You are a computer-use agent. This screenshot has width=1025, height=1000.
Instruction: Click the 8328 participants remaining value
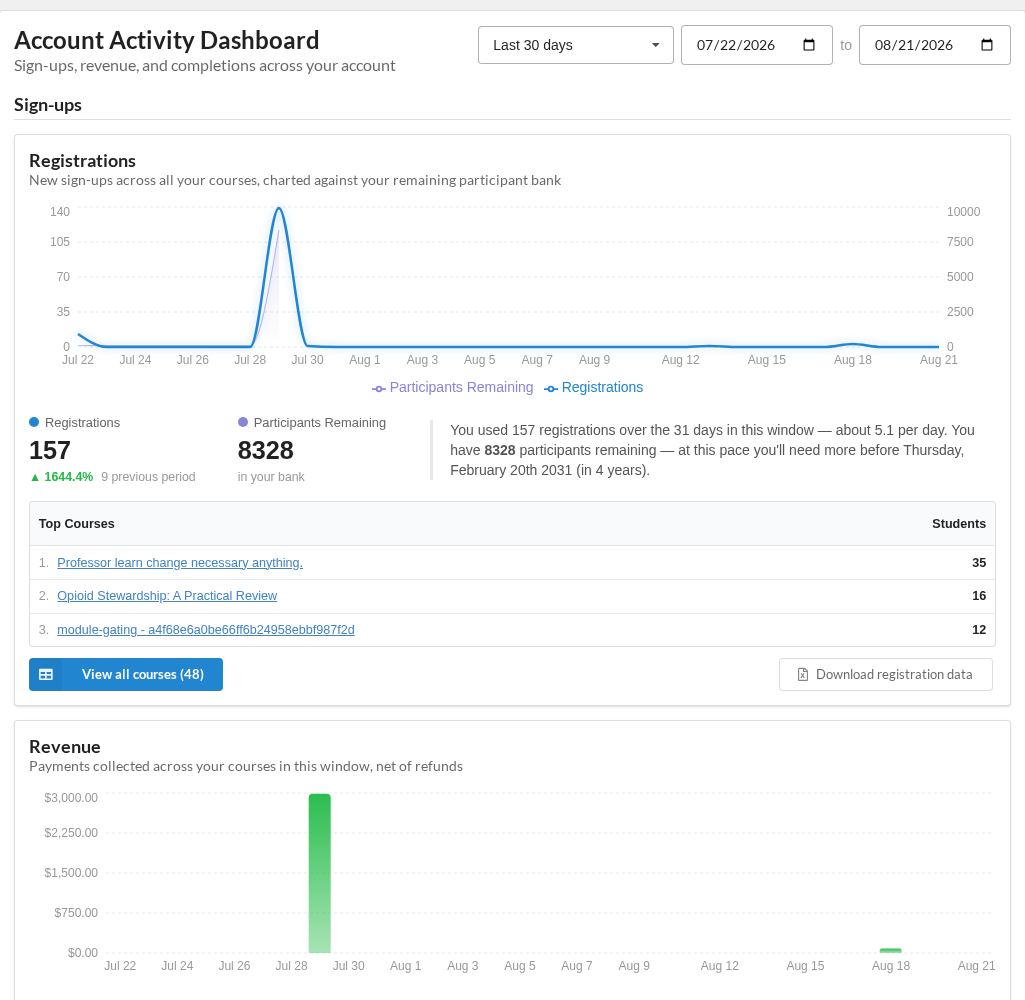pyautogui.click(x=265, y=450)
